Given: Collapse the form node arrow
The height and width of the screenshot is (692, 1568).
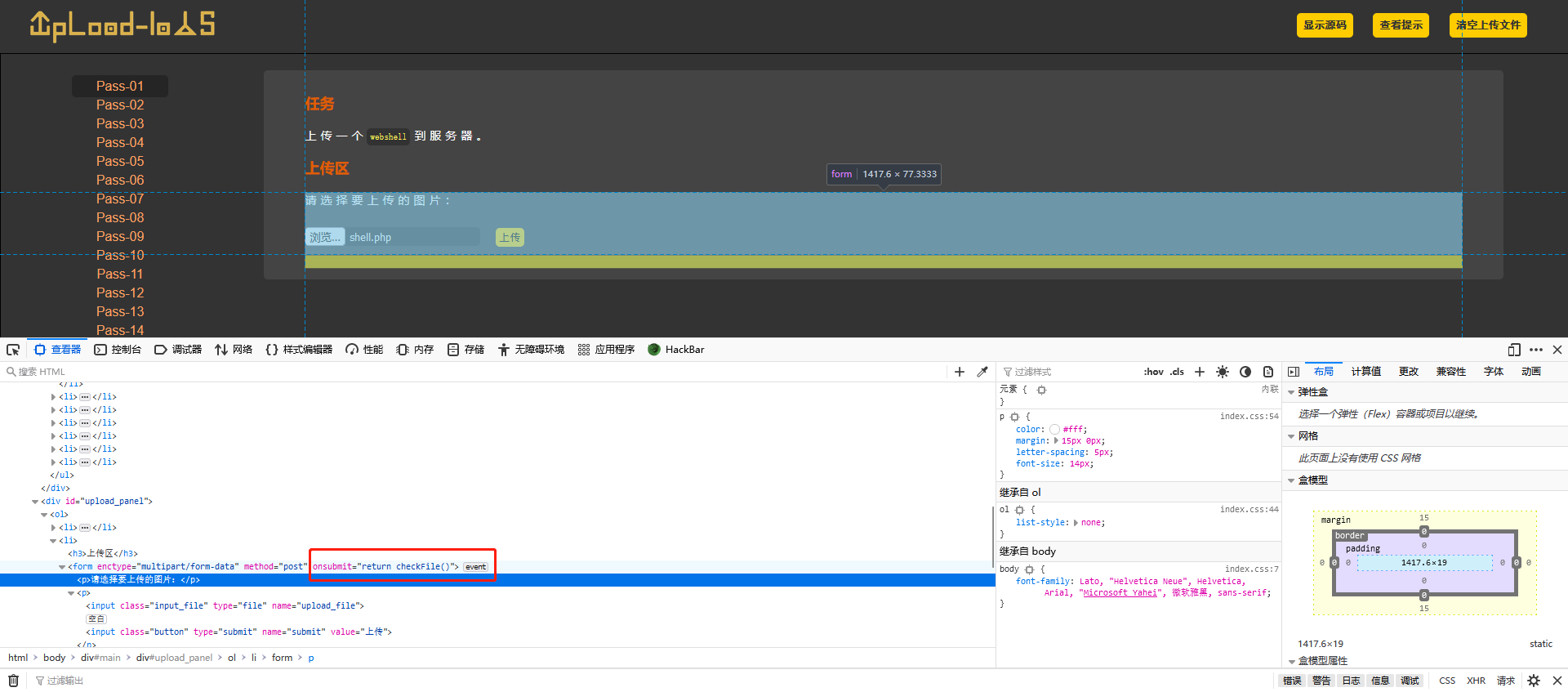Looking at the screenshot, I should [62, 567].
